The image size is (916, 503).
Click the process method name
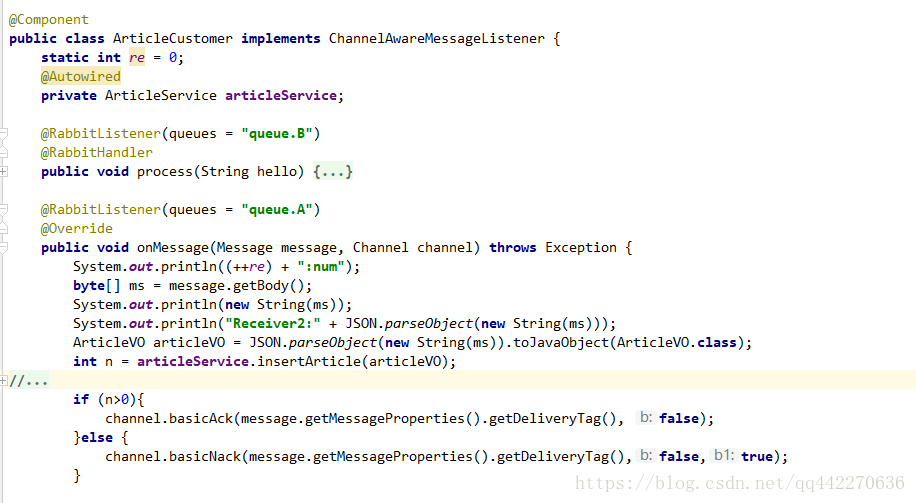[165, 171]
